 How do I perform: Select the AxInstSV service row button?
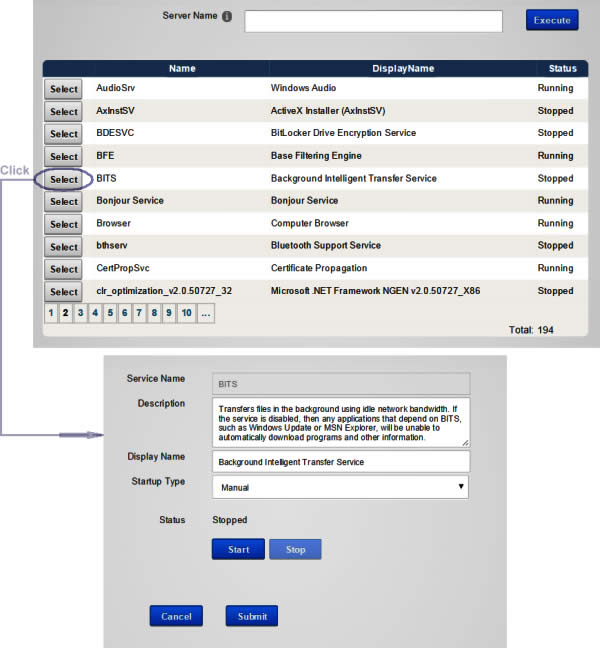[64, 112]
